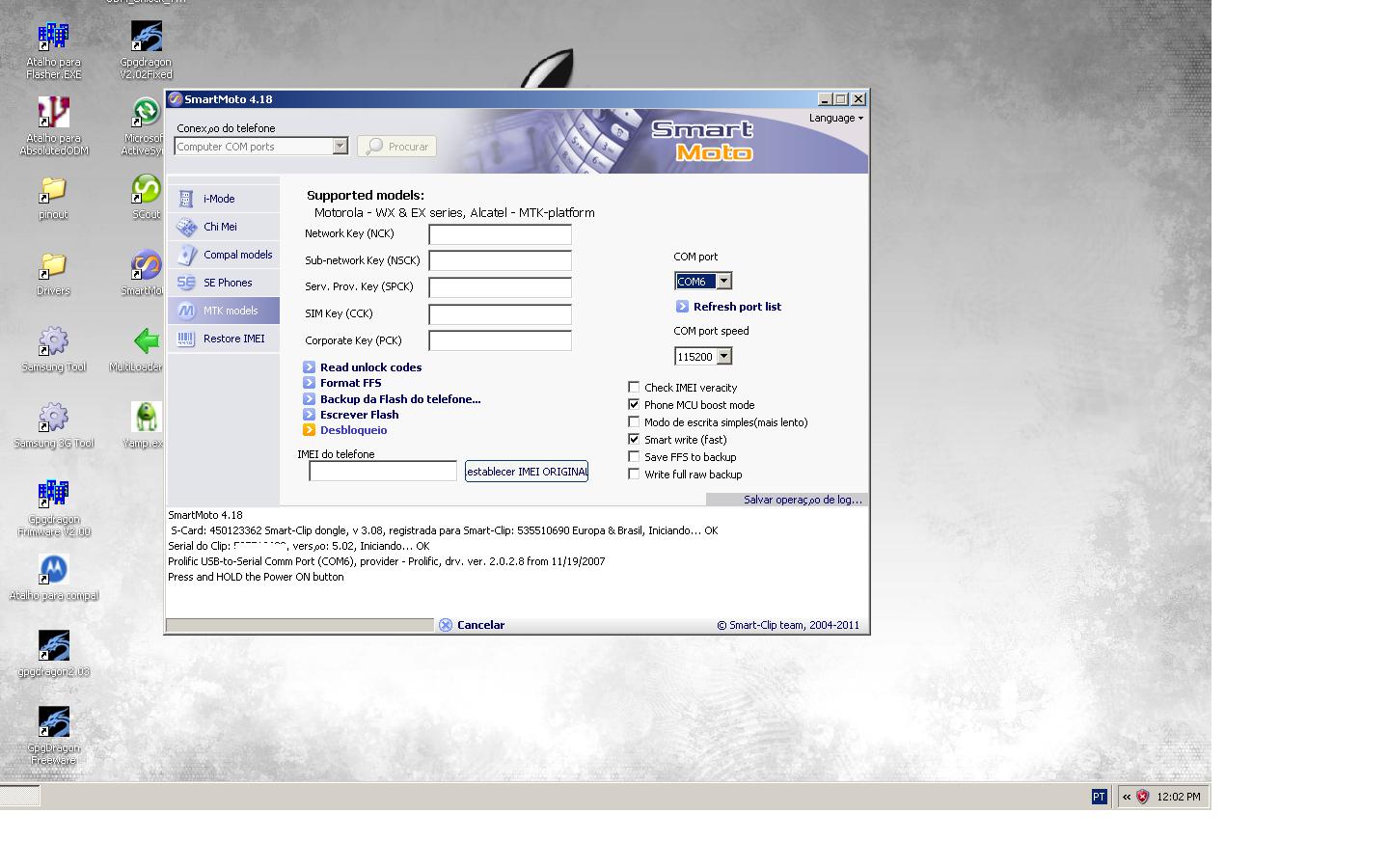Click the Read unlock codes link
Image resolution: width=1389 pixels, height=868 pixels.
370,367
